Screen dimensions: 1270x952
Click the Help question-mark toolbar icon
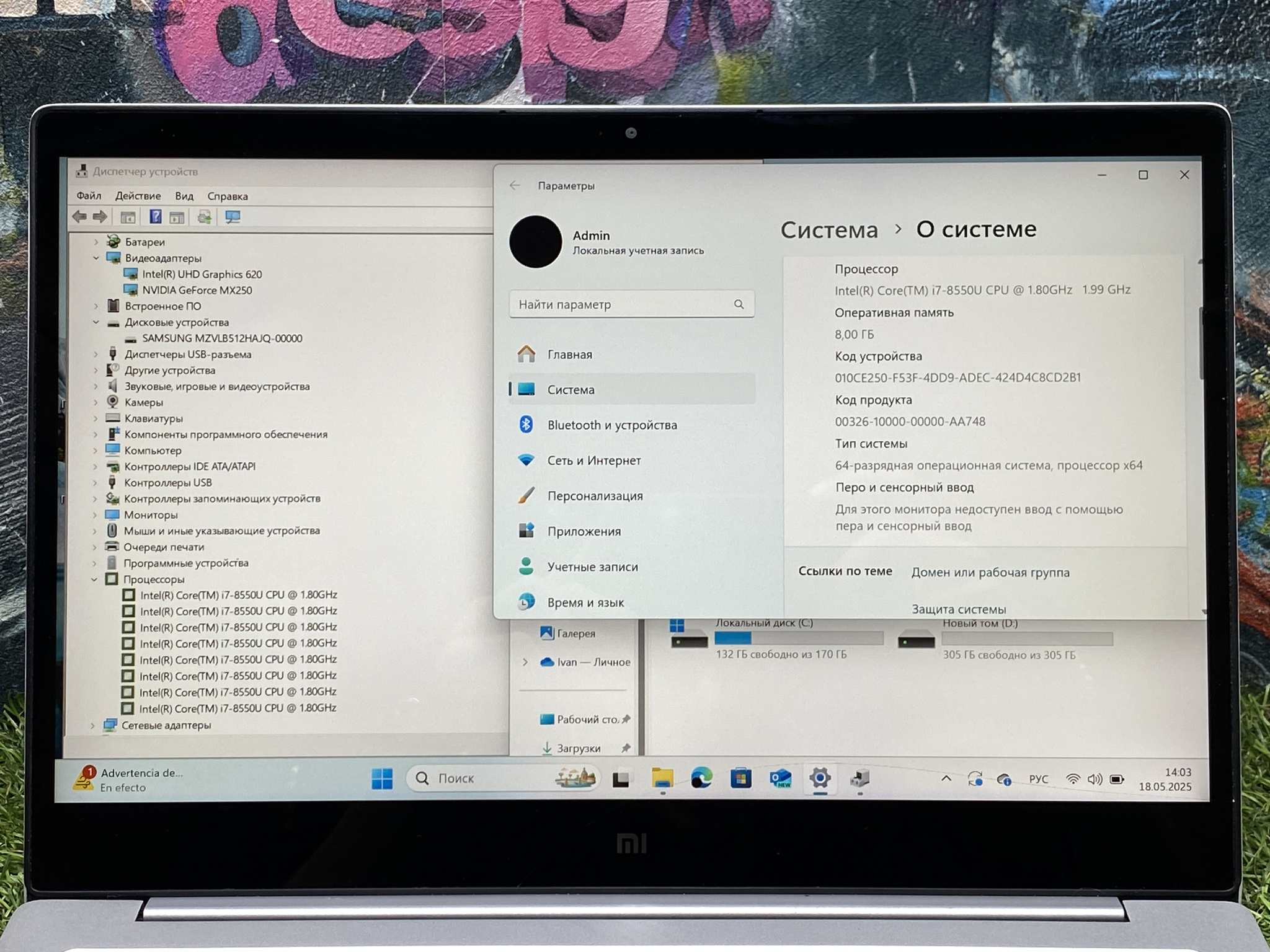click(155, 217)
